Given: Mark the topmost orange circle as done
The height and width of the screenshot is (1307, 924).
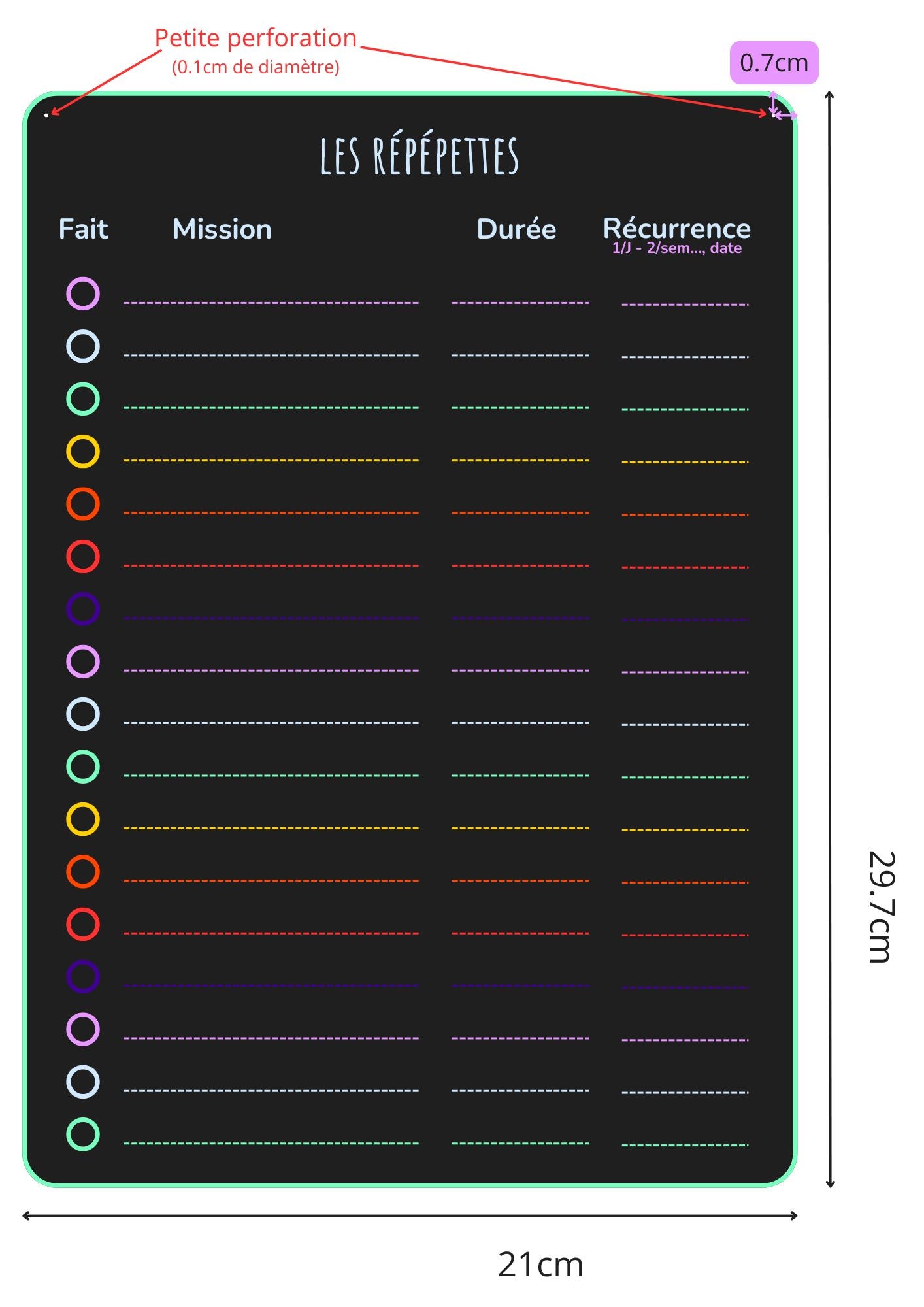Looking at the screenshot, I should click(x=83, y=504).
